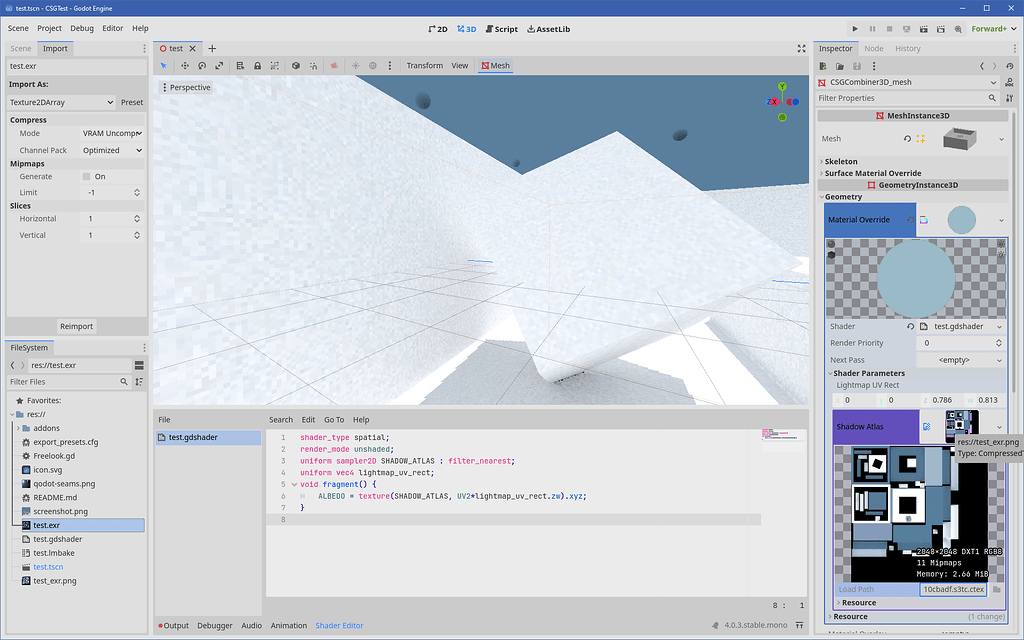Activate the Select tool in the 3D viewport toolbar

[x=164, y=65]
